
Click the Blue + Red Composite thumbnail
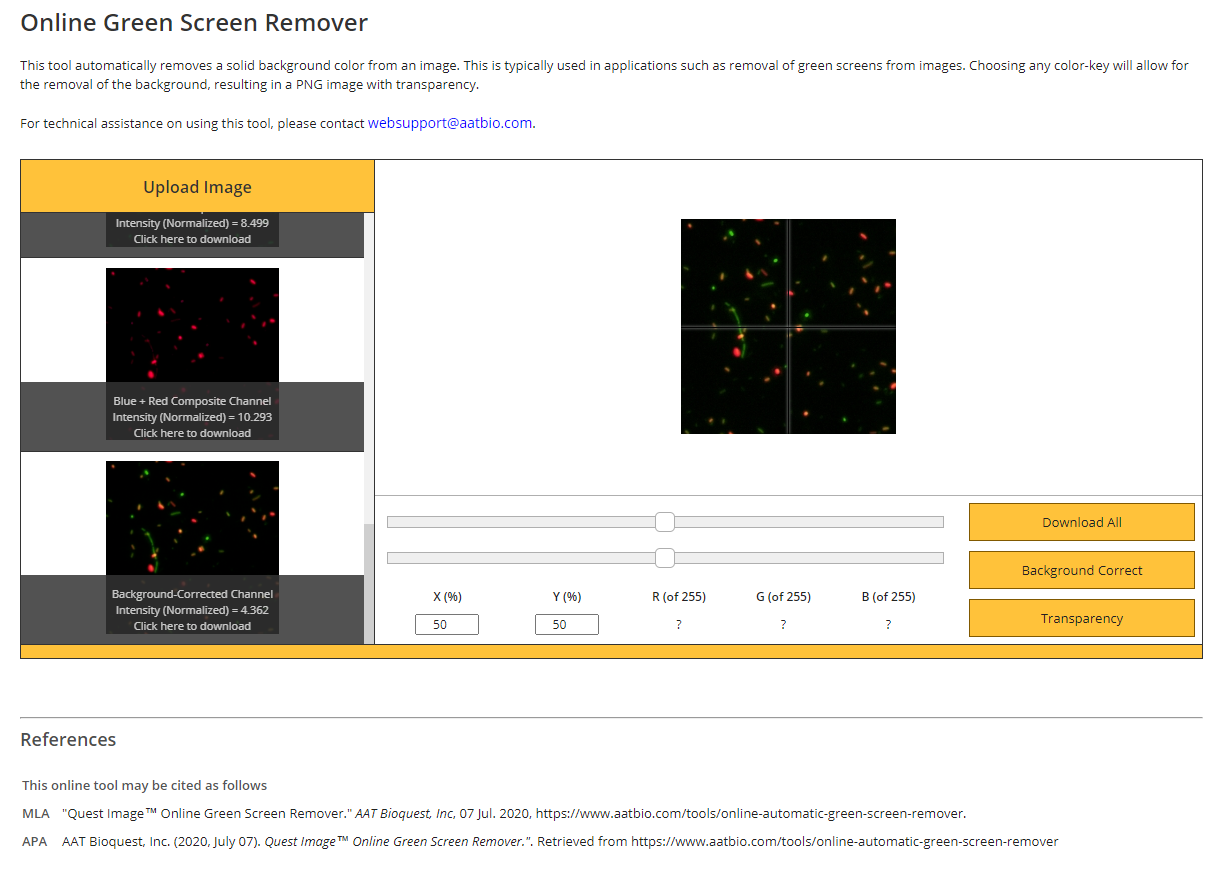point(192,325)
